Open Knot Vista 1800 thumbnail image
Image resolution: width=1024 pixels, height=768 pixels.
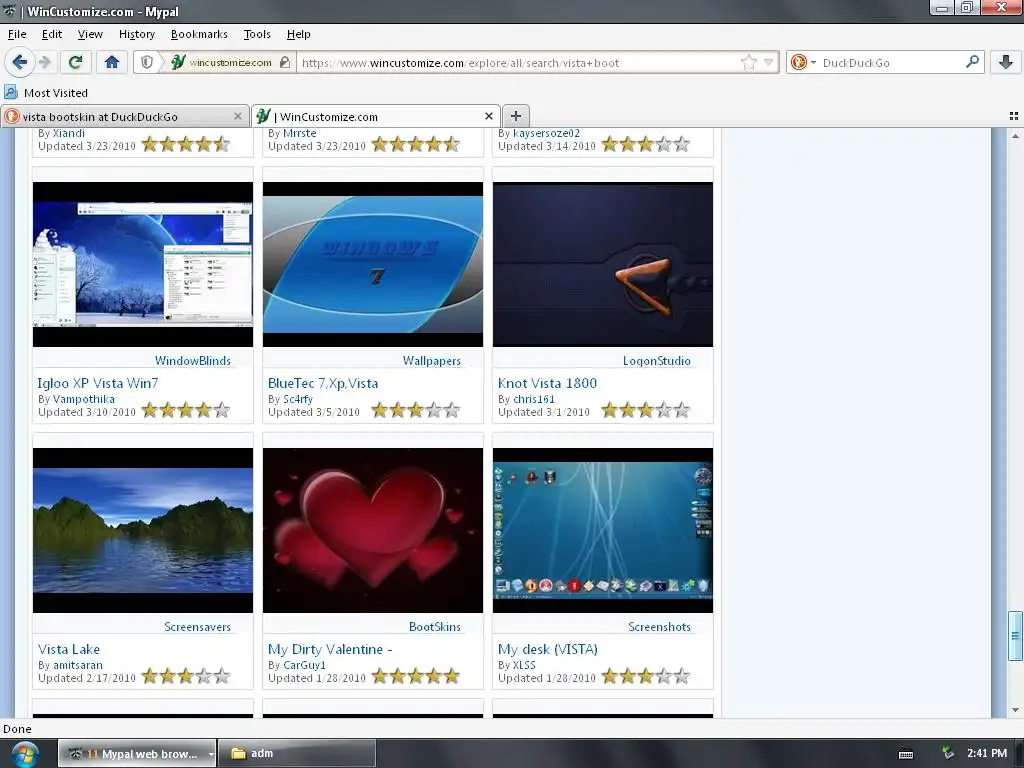coord(603,264)
